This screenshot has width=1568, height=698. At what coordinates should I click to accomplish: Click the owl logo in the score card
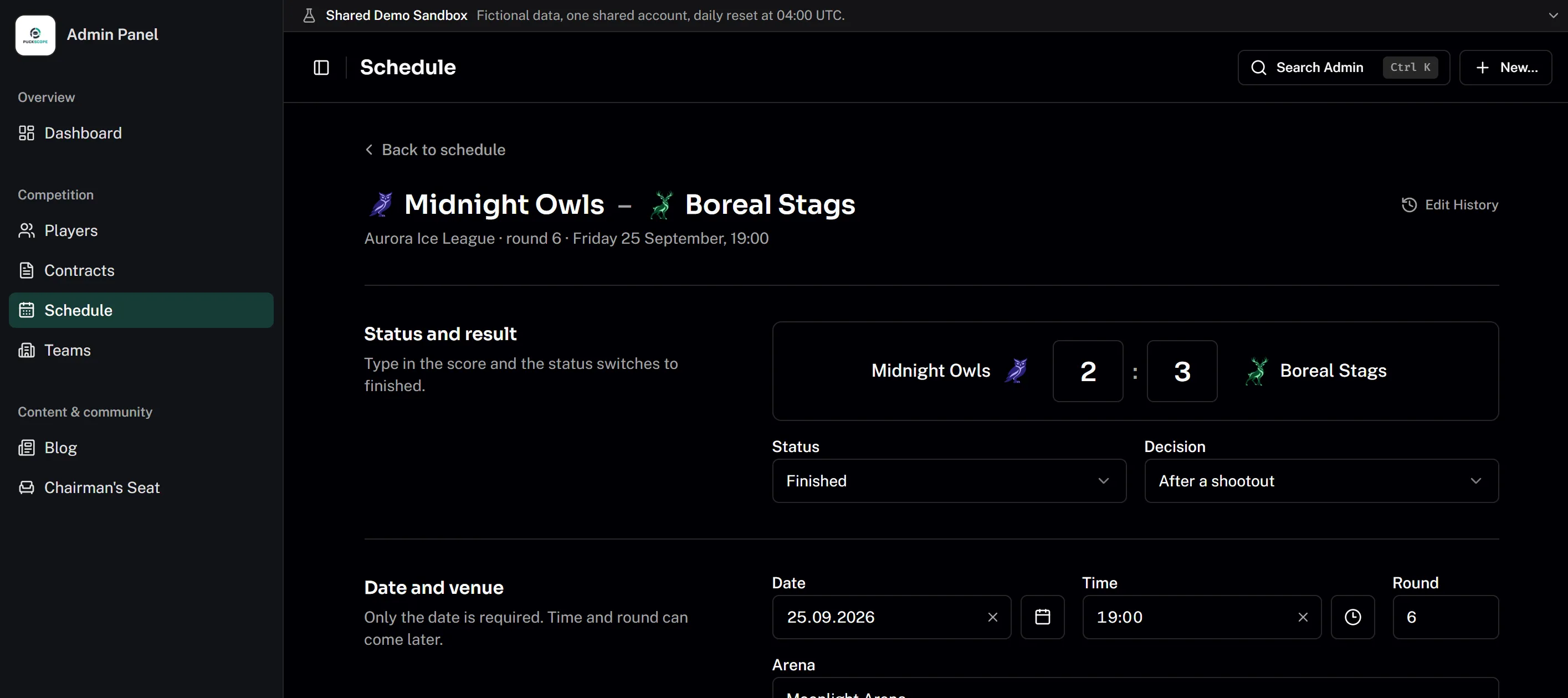click(x=1016, y=371)
